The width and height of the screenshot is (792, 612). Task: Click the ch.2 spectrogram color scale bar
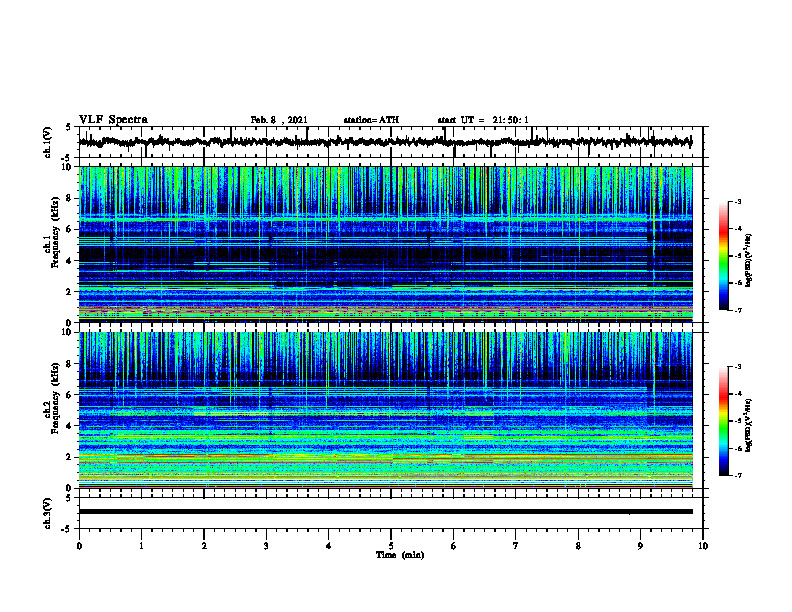pyautogui.click(x=724, y=421)
